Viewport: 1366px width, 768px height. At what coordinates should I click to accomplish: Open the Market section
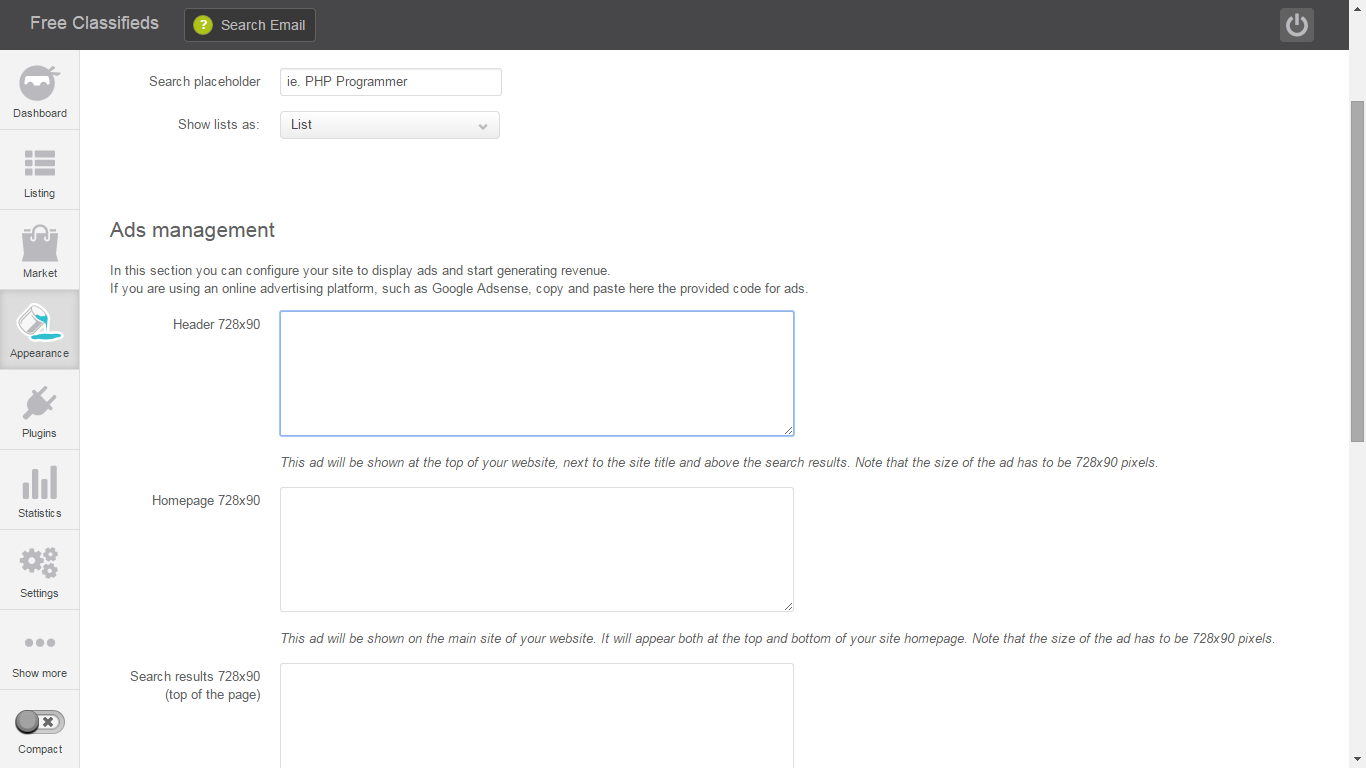[39, 250]
